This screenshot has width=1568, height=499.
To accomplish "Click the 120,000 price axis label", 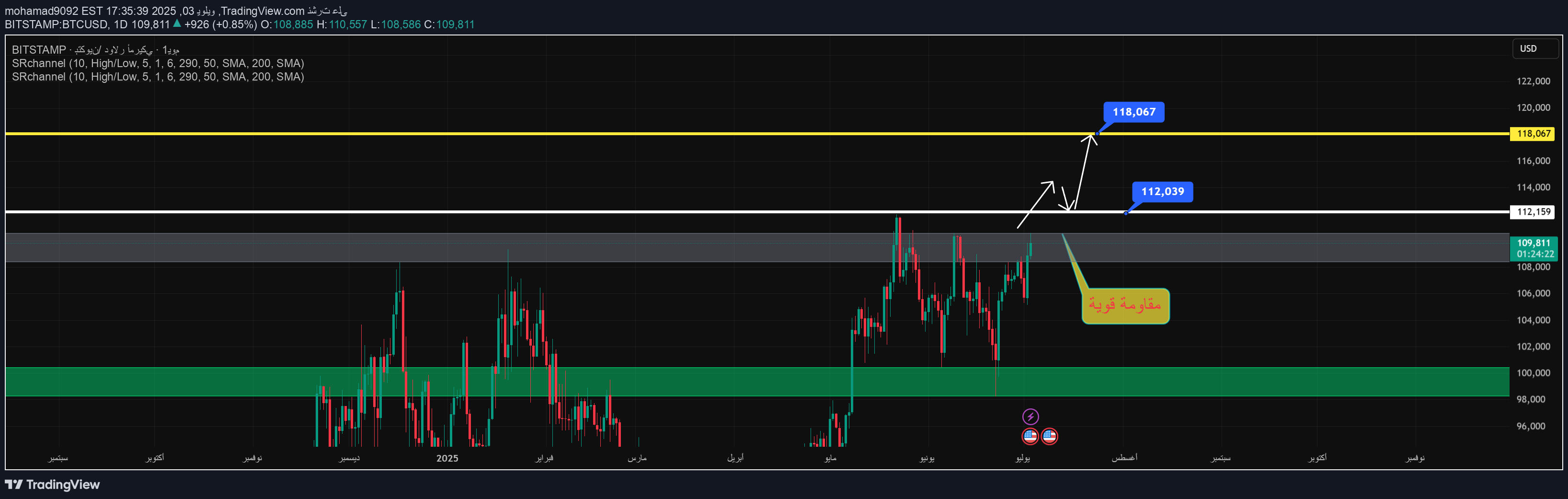I will tap(1534, 108).
